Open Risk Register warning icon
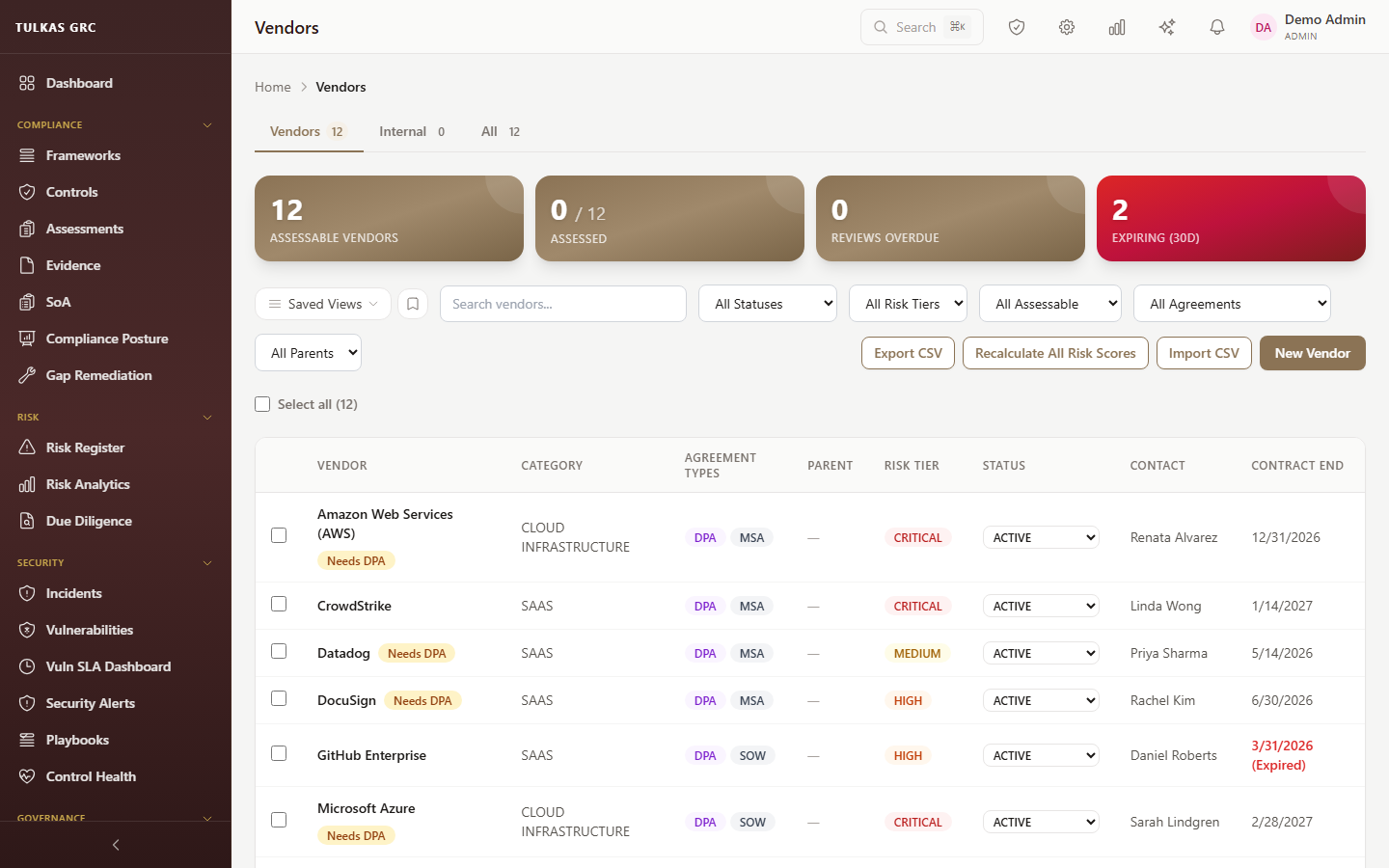Viewport: 1389px width, 868px height. pyautogui.click(x=27, y=448)
